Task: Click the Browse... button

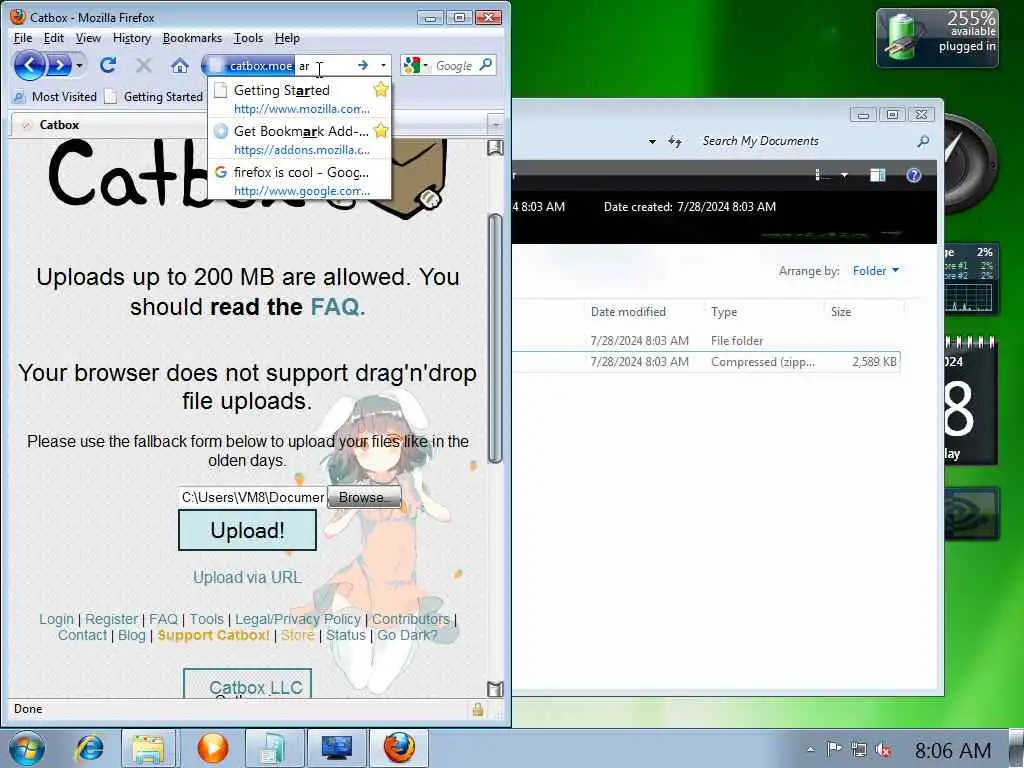Action: click(364, 497)
